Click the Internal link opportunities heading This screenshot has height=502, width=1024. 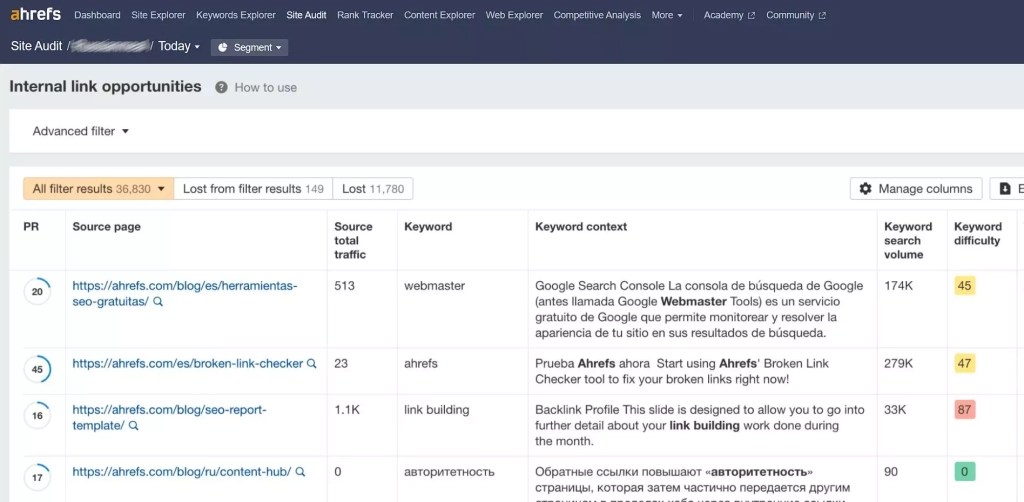point(105,86)
